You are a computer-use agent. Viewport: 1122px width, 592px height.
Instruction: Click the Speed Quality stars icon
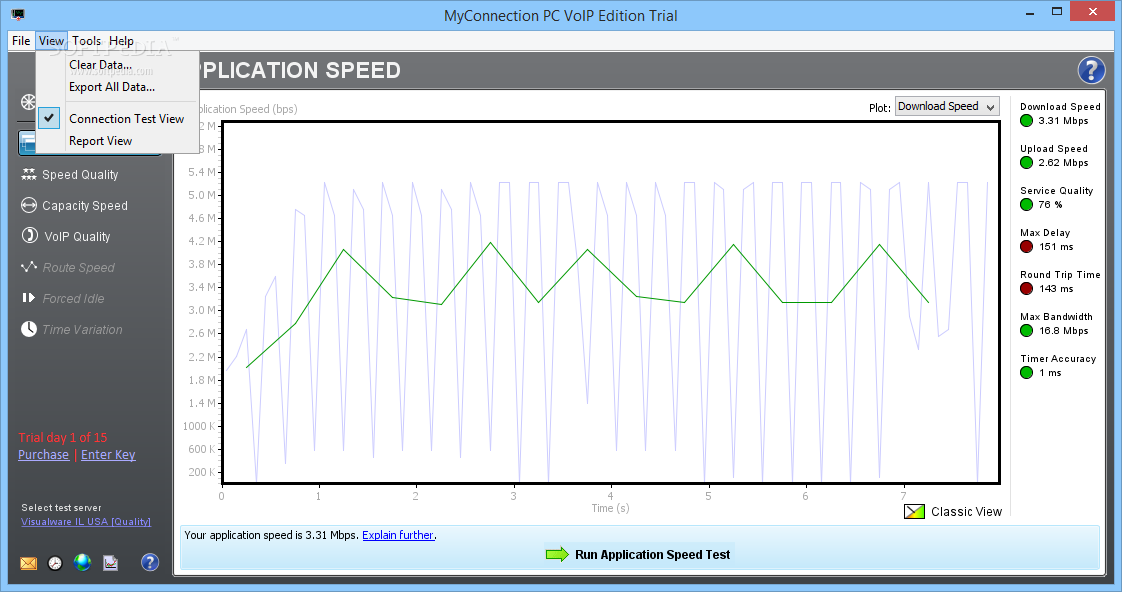pyautogui.click(x=29, y=174)
